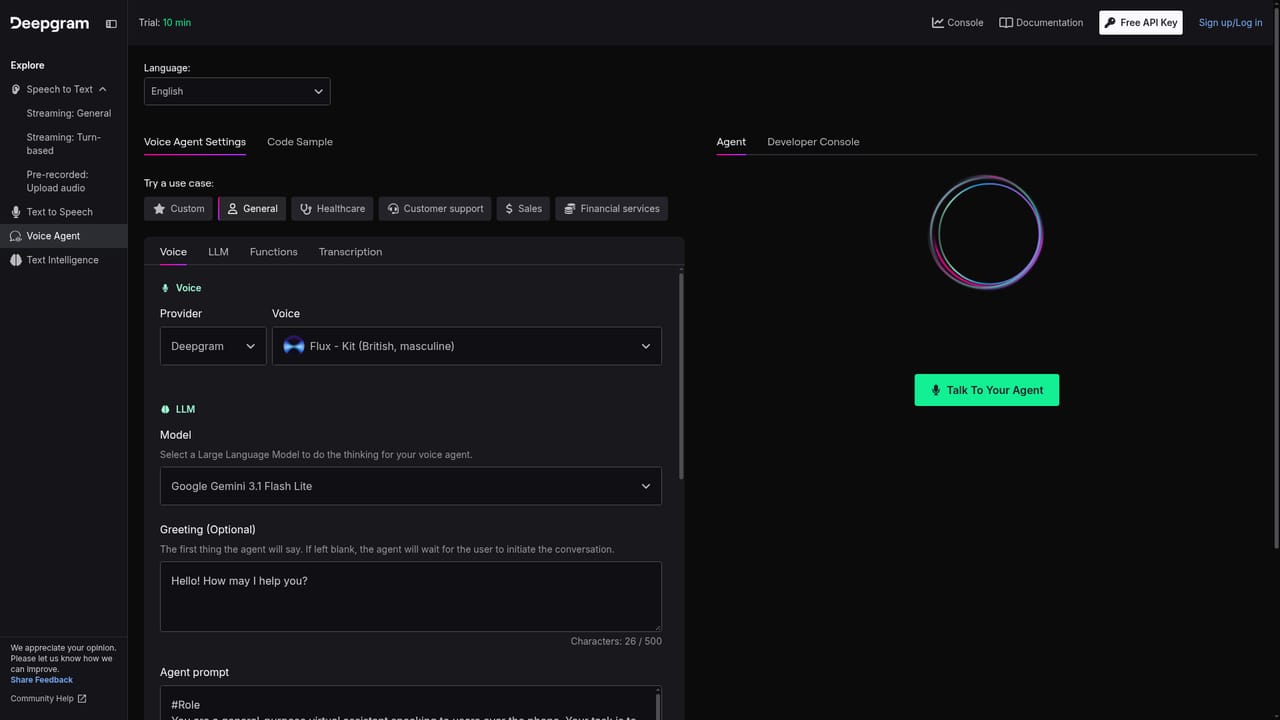Click the green Voice section microphone icon
This screenshot has width=1280, height=720.
[166, 288]
